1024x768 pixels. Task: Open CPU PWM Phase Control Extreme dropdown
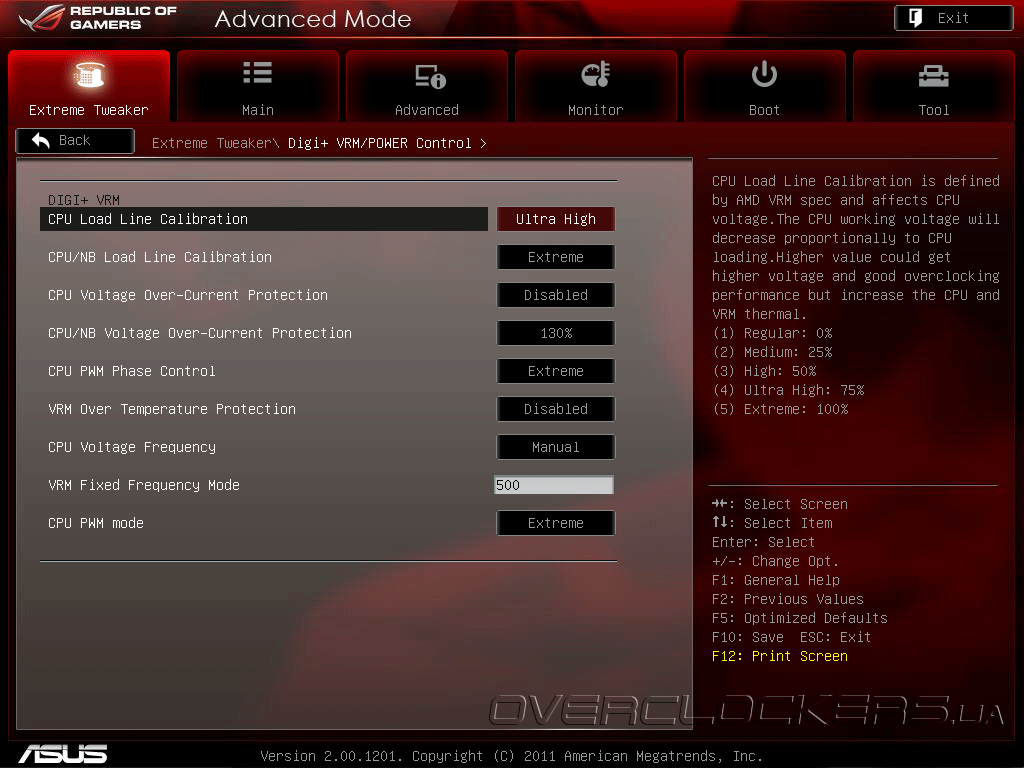(x=556, y=371)
